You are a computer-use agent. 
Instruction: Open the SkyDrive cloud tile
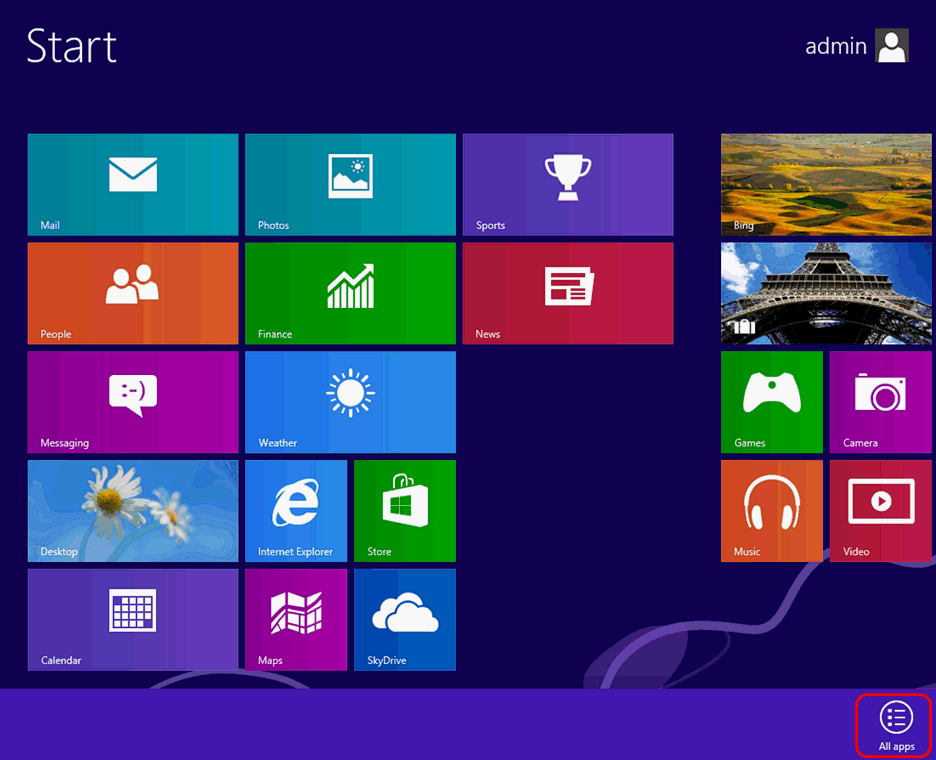click(405, 619)
